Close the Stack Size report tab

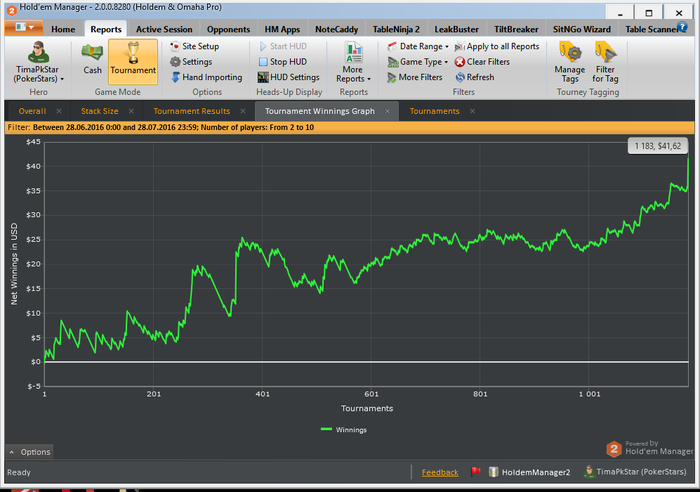click(x=131, y=111)
